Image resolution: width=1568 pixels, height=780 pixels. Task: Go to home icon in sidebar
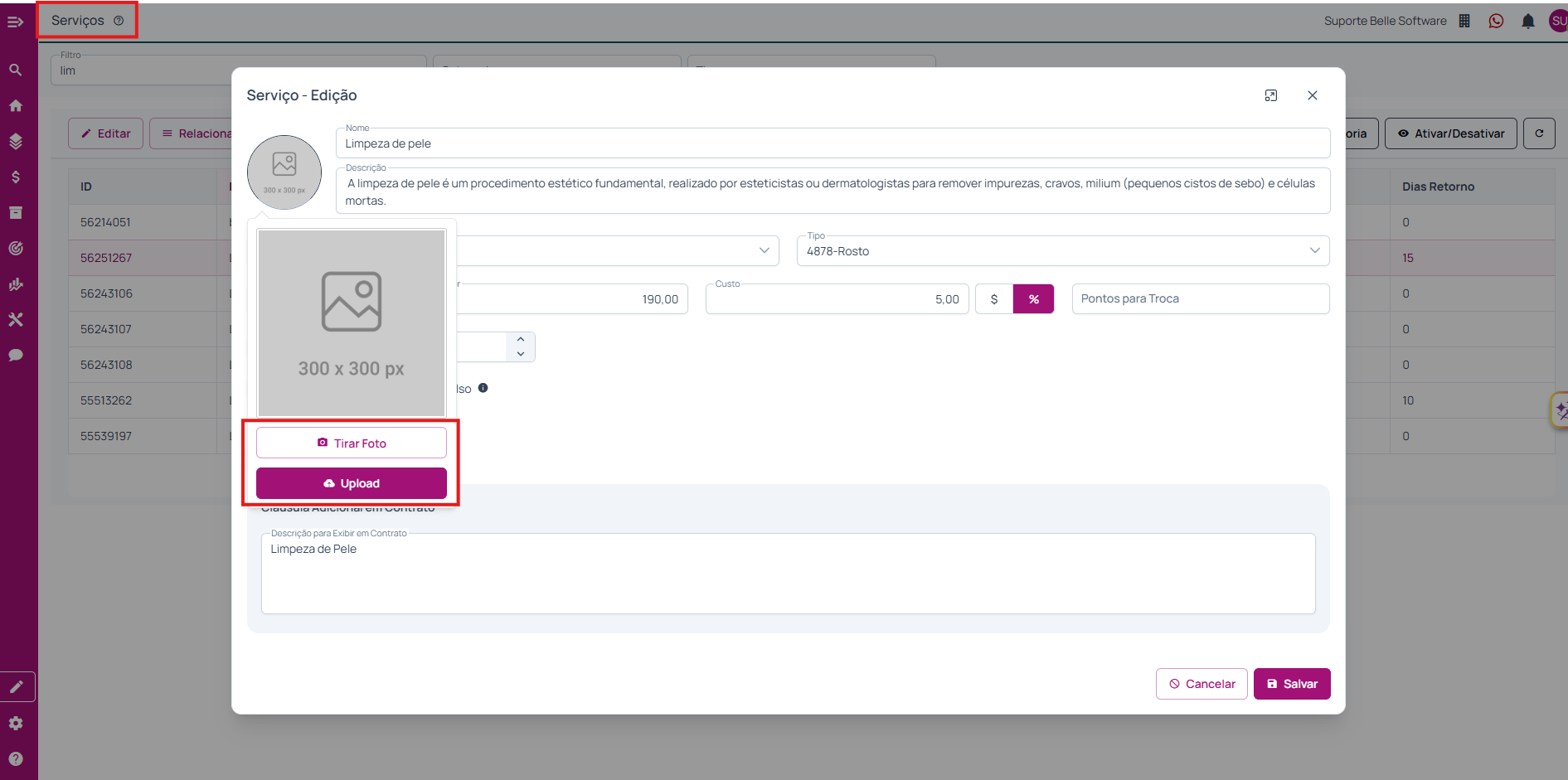click(x=15, y=105)
